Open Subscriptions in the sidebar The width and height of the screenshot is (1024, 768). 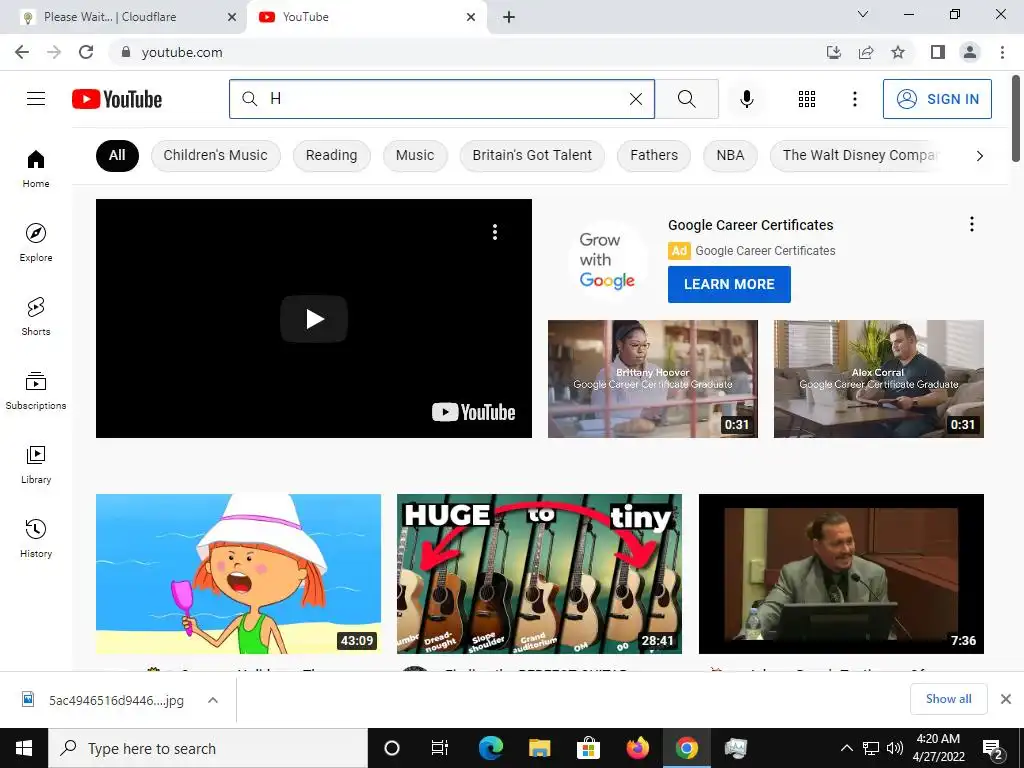pyautogui.click(x=36, y=391)
